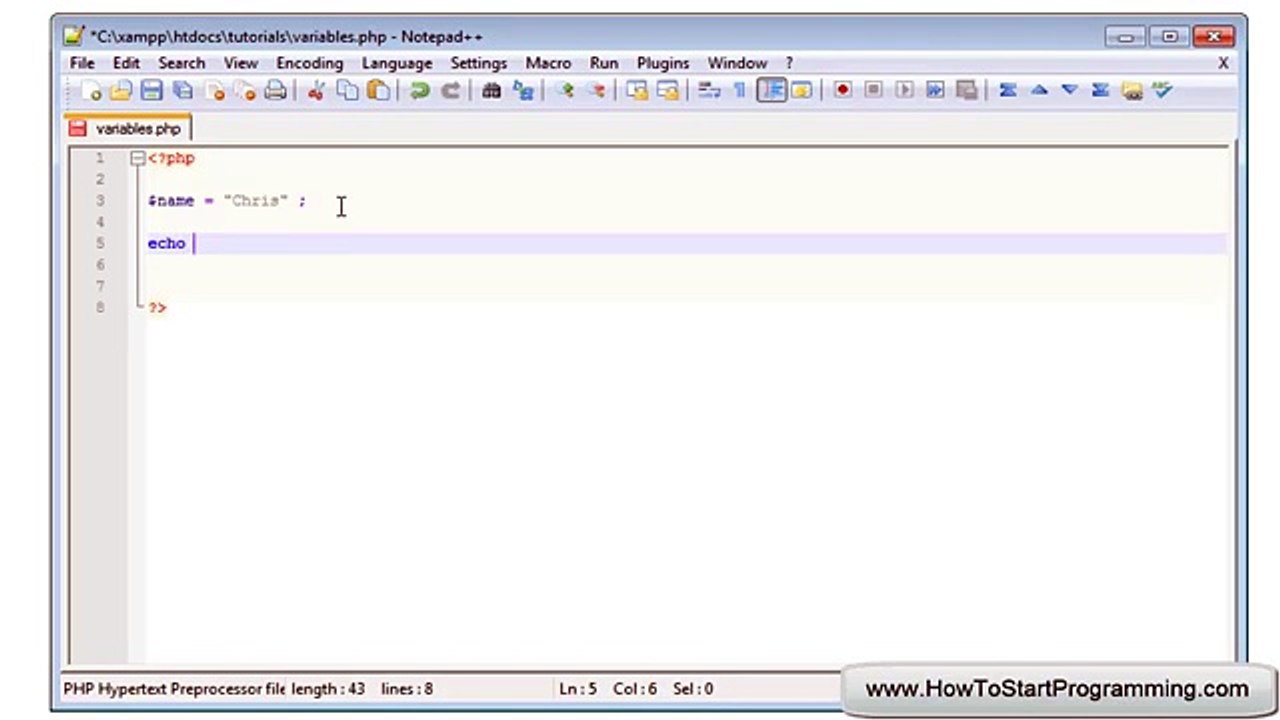
Task: Open the File menu
Action: point(82,63)
